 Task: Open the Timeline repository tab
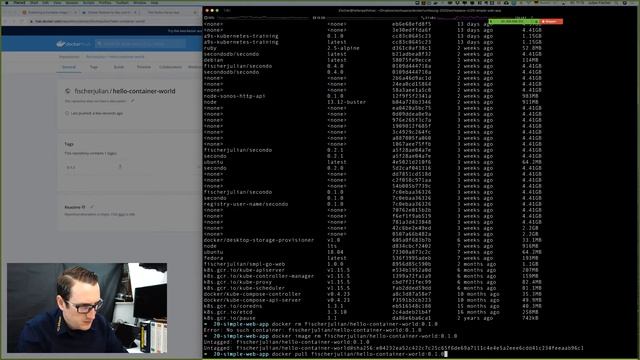(x=144, y=67)
